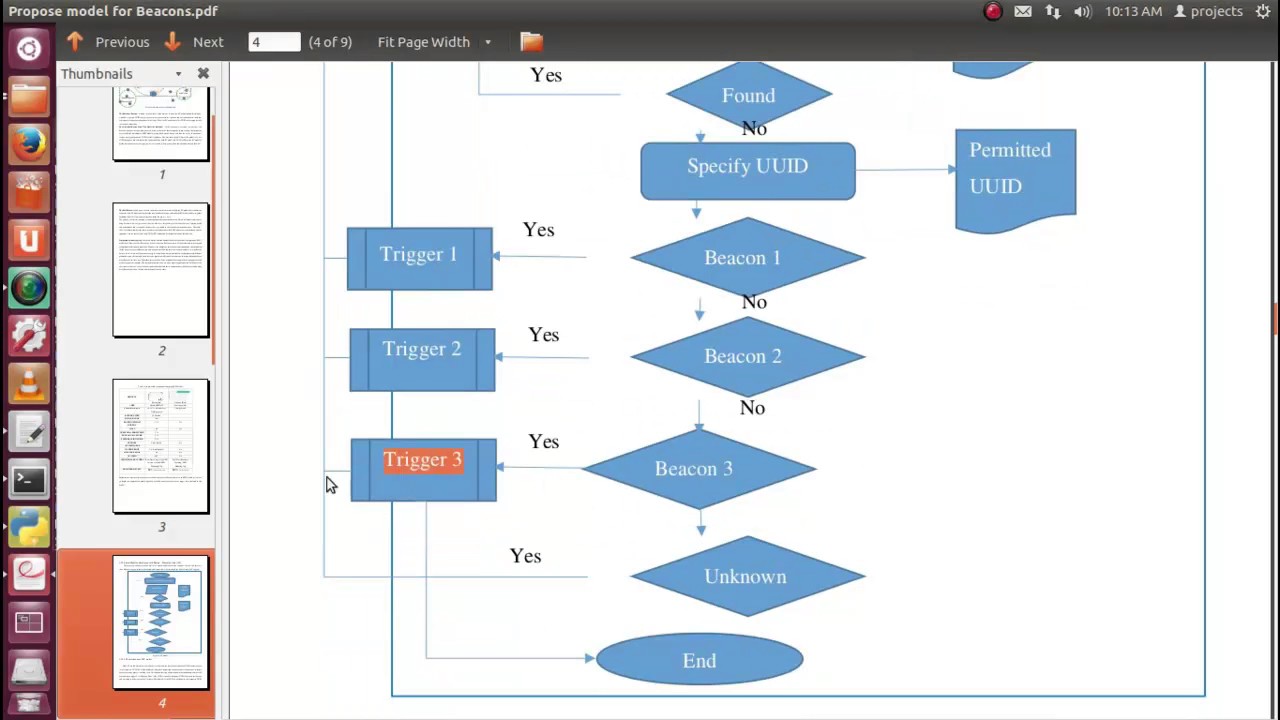Viewport: 1280px width, 720px height.
Task: Click the Next page down arrow
Action: pos(172,41)
